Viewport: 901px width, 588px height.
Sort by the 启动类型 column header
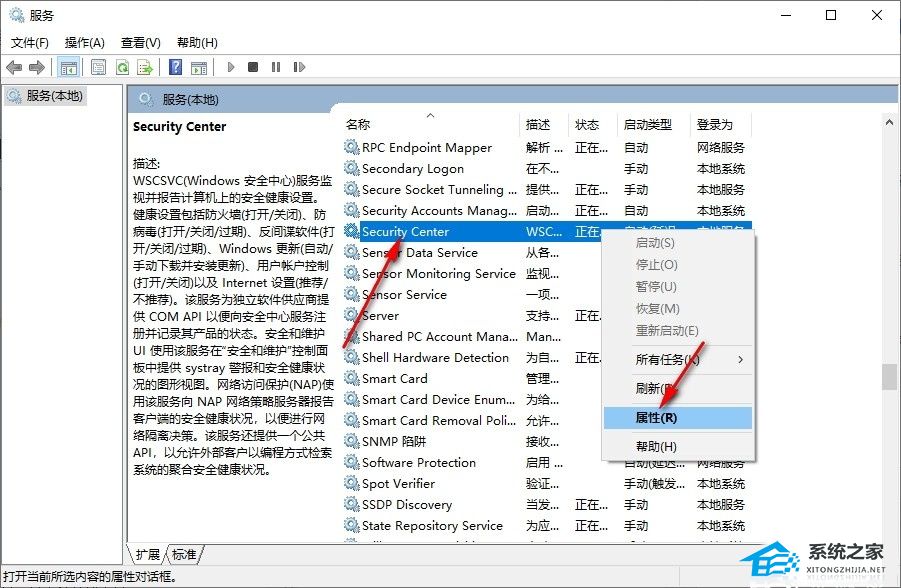(x=654, y=124)
